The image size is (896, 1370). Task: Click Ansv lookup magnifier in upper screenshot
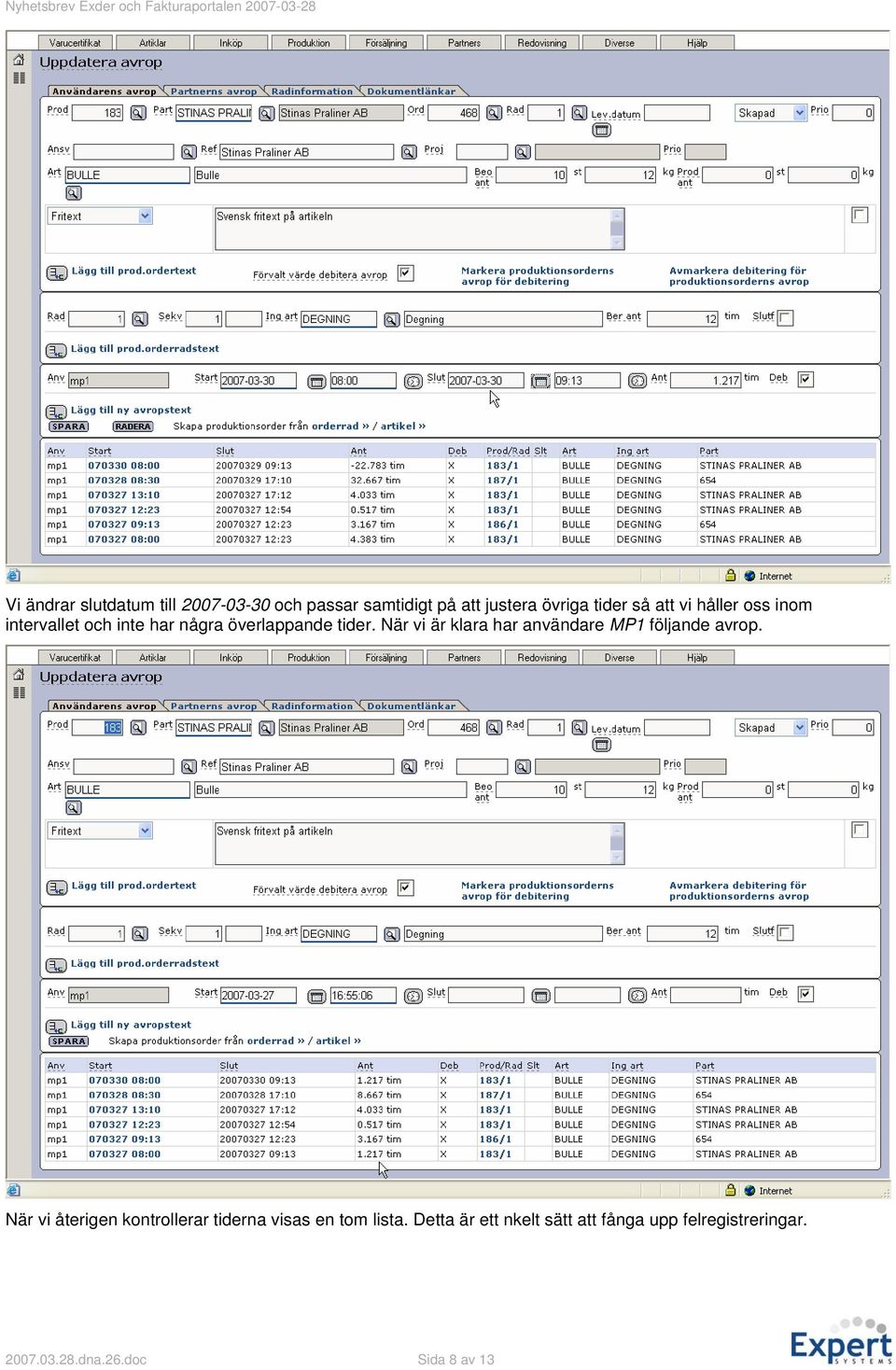click(x=188, y=152)
